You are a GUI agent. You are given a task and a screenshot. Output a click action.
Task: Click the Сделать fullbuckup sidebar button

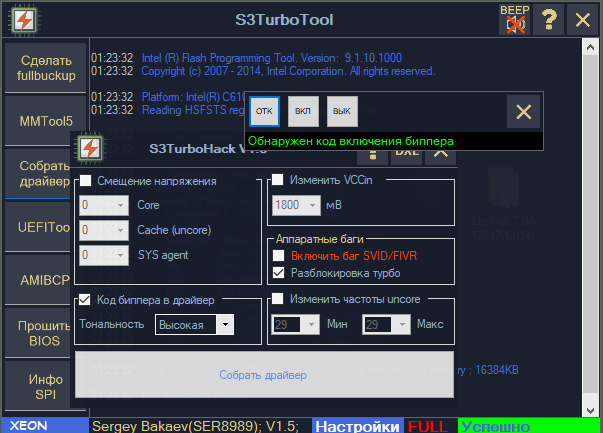point(46,68)
